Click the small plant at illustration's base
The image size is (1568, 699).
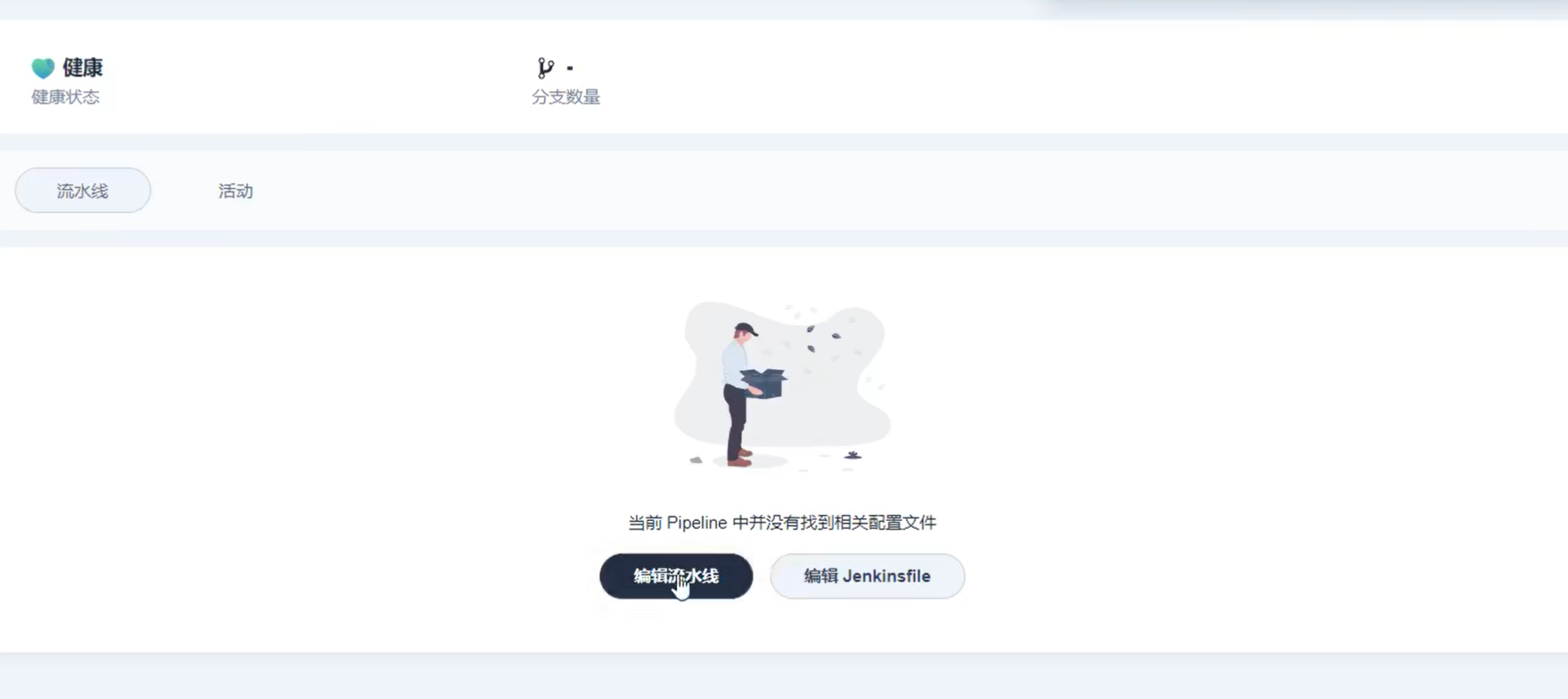coord(853,455)
